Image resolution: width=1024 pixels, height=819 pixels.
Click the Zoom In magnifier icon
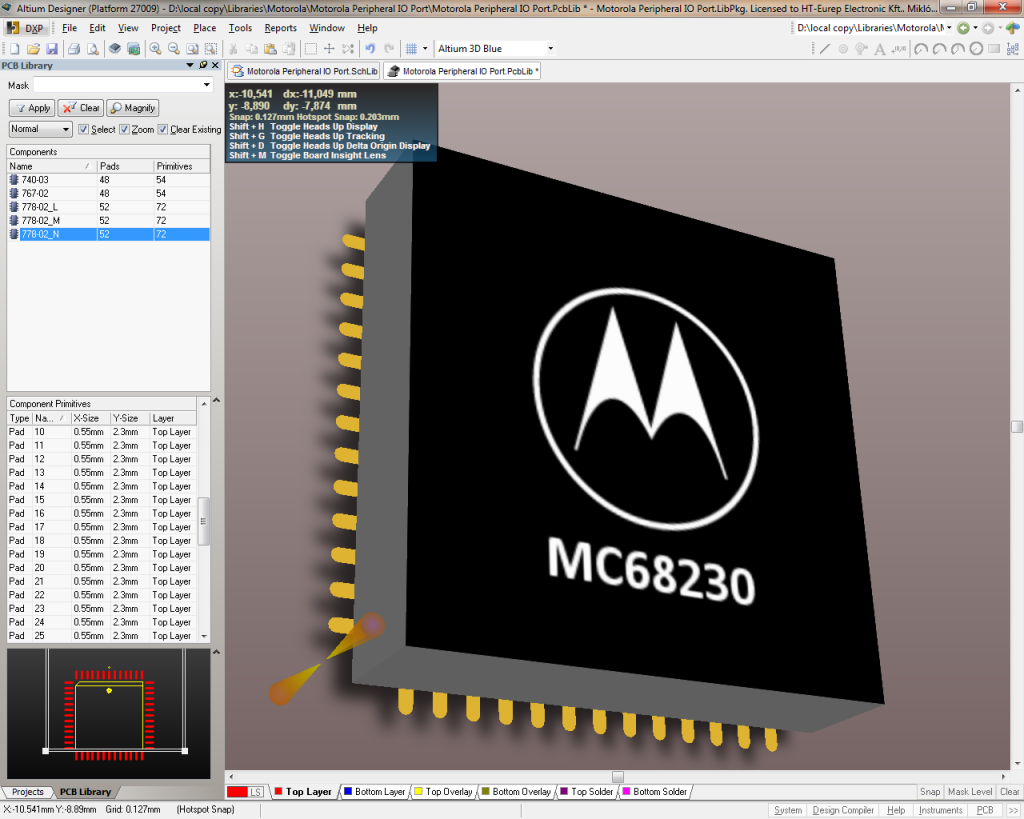pos(155,49)
